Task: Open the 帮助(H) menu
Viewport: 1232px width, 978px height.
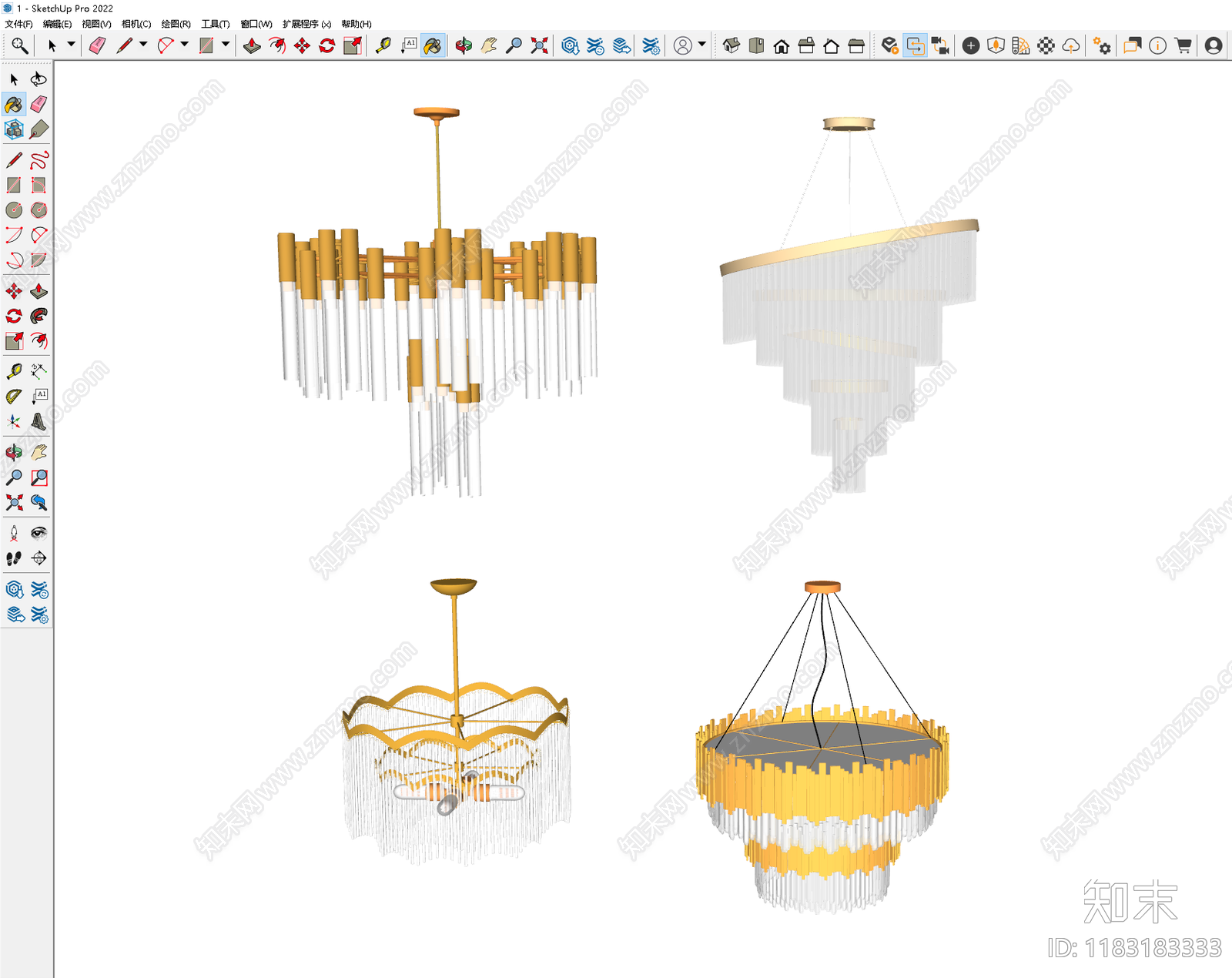Action: pos(357,24)
